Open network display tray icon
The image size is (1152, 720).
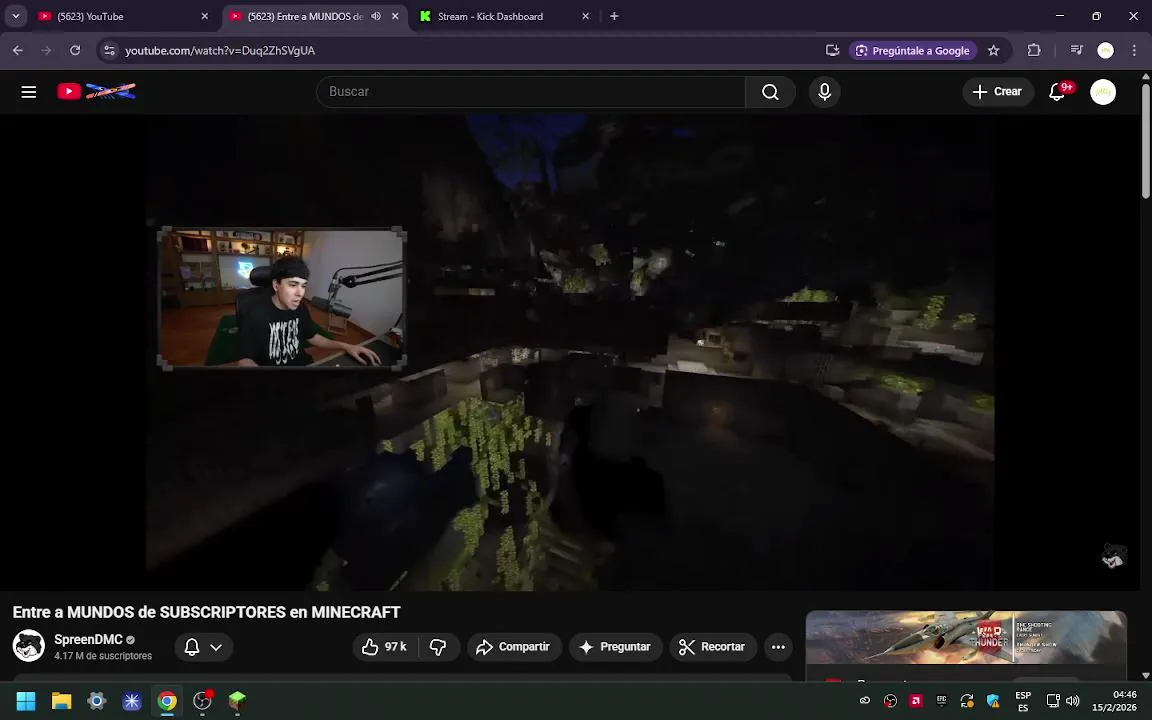(1053, 701)
